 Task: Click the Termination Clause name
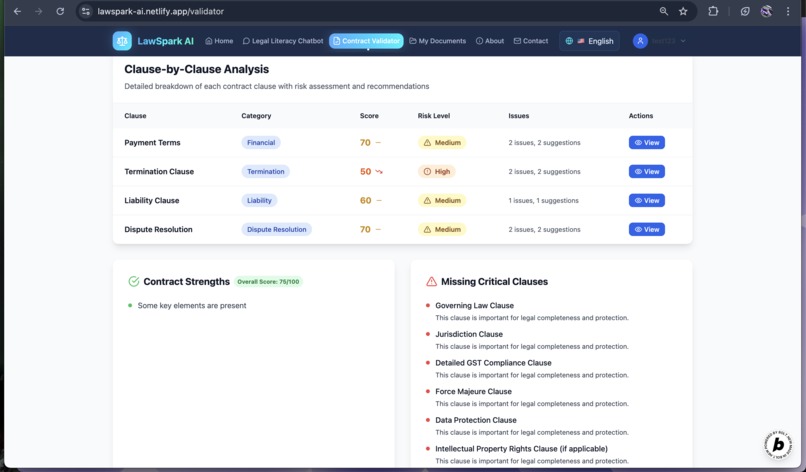(x=159, y=172)
